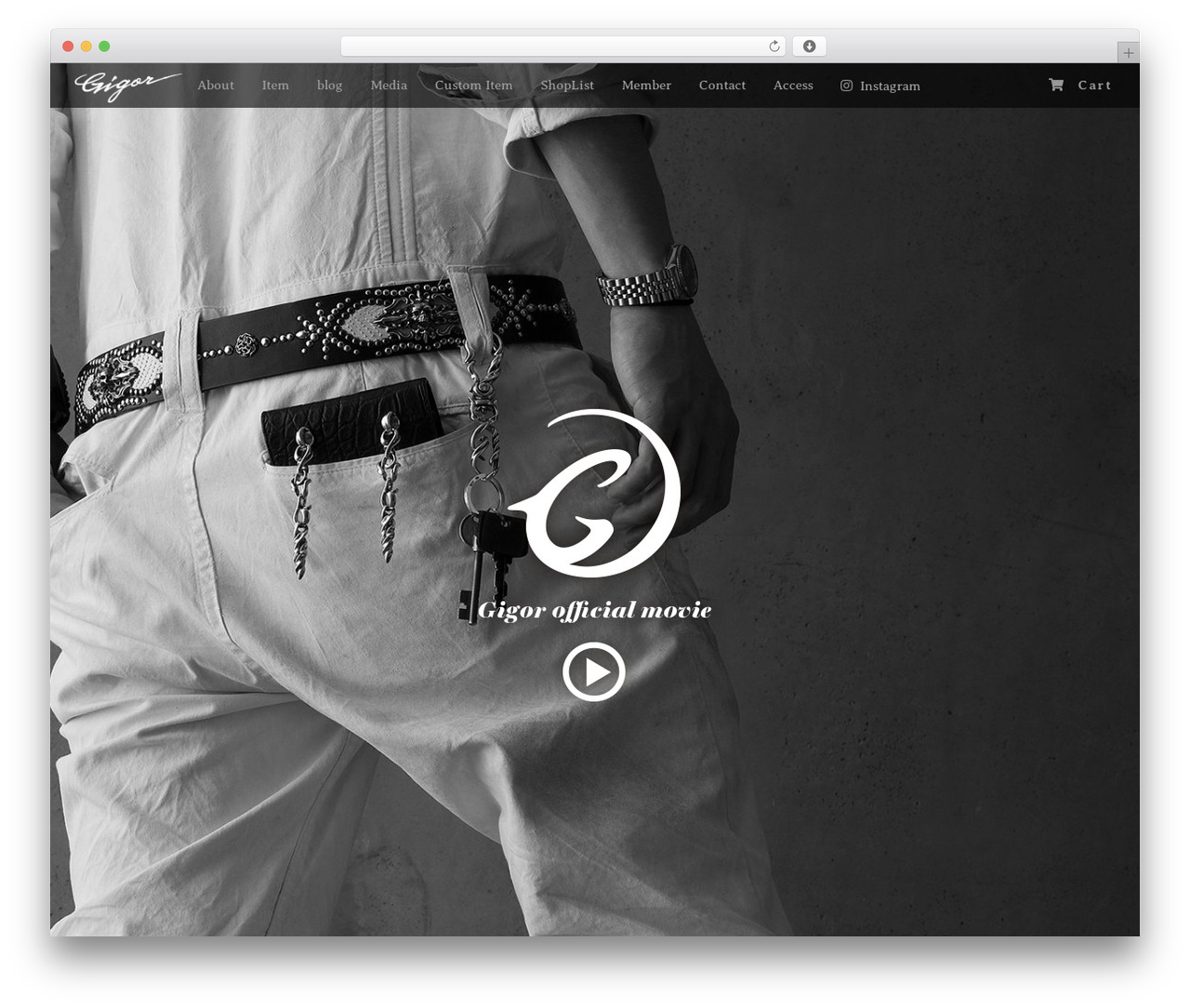This screenshot has width=1190, height=1008.
Task: Open the blog section
Action: (x=329, y=86)
